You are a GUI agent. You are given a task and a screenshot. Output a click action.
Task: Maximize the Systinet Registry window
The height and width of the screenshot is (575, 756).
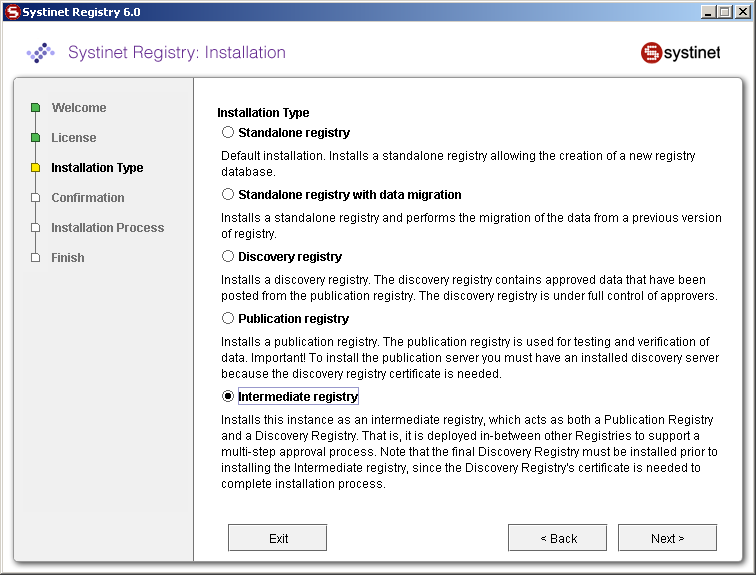tap(724, 12)
